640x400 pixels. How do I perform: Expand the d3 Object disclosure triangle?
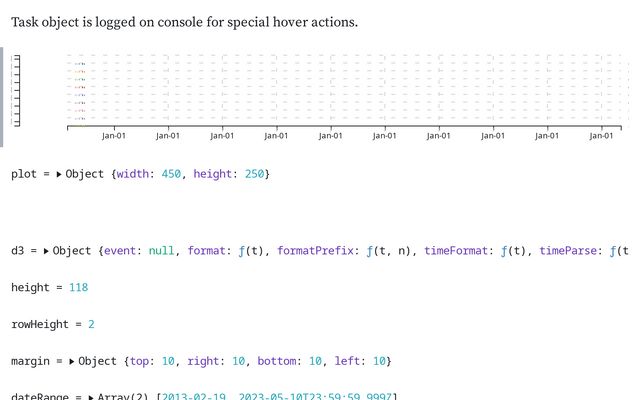(x=47, y=251)
